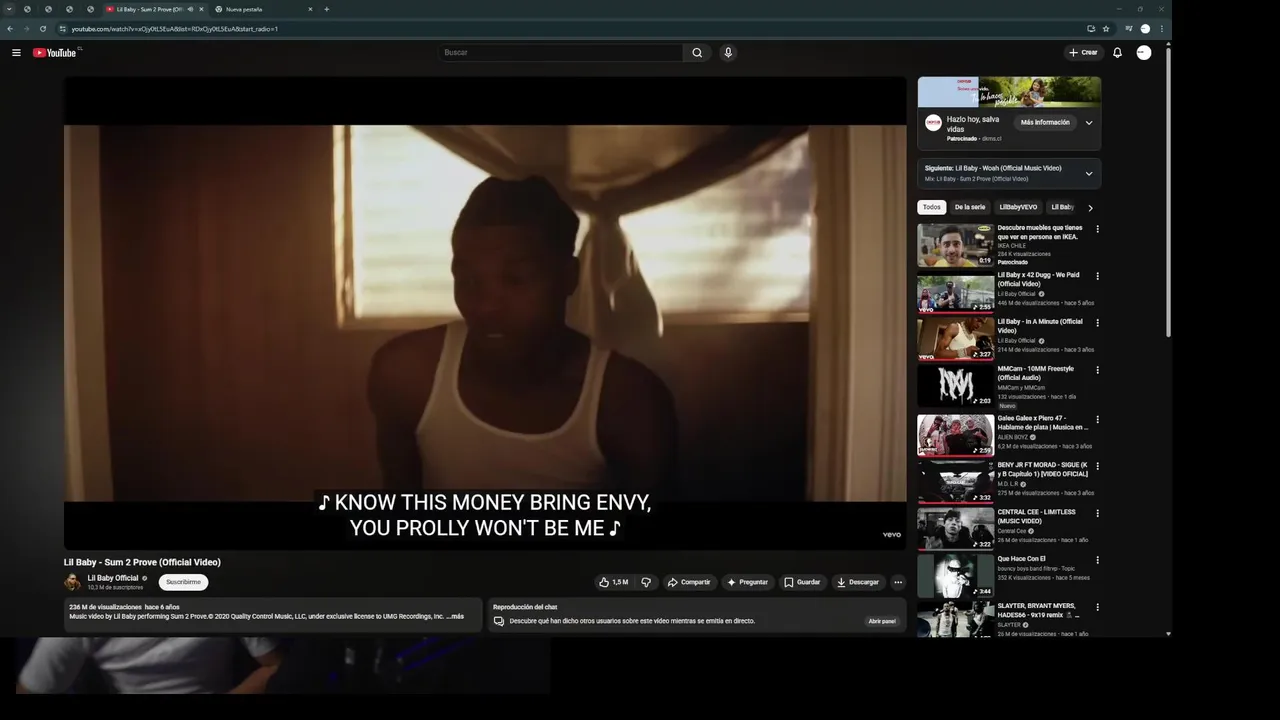Bookmark this page with the star icon
1280x720 pixels.
tap(1106, 29)
